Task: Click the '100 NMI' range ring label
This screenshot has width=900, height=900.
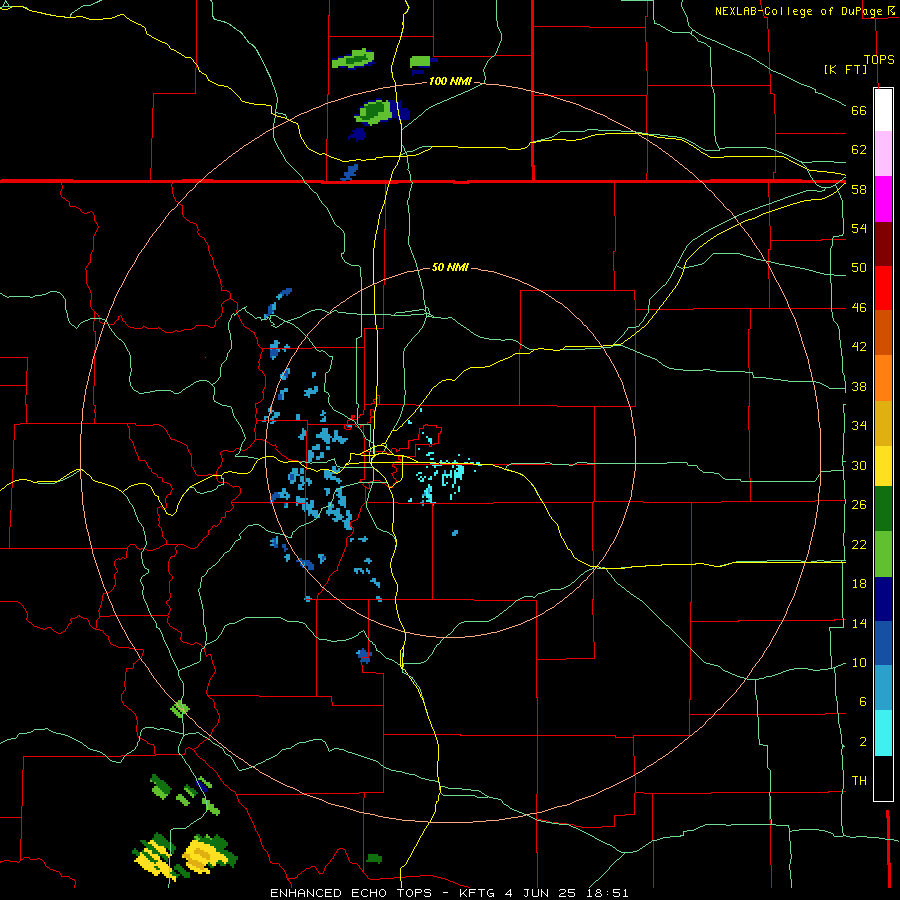Action: click(450, 81)
